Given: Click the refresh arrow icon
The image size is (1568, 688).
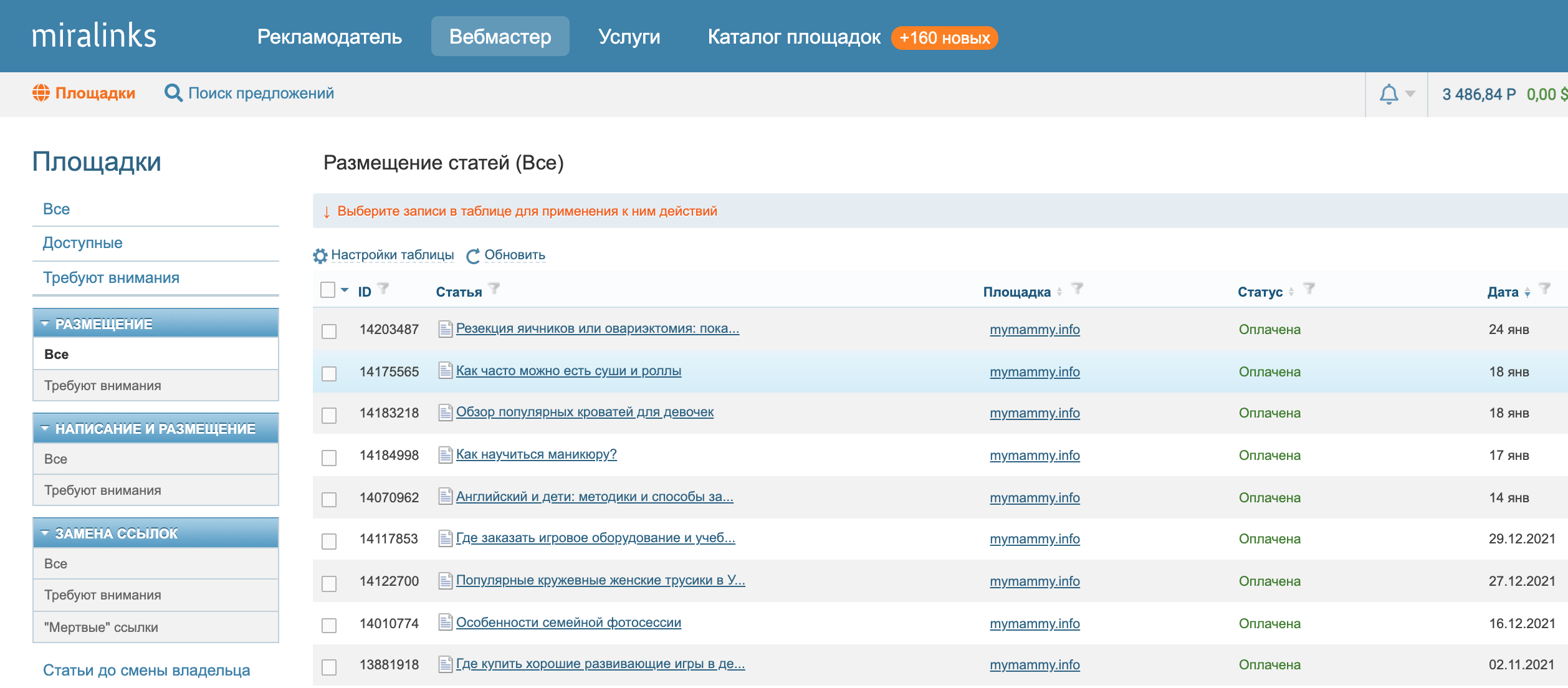Looking at the screenshot, I should (473, 256).
